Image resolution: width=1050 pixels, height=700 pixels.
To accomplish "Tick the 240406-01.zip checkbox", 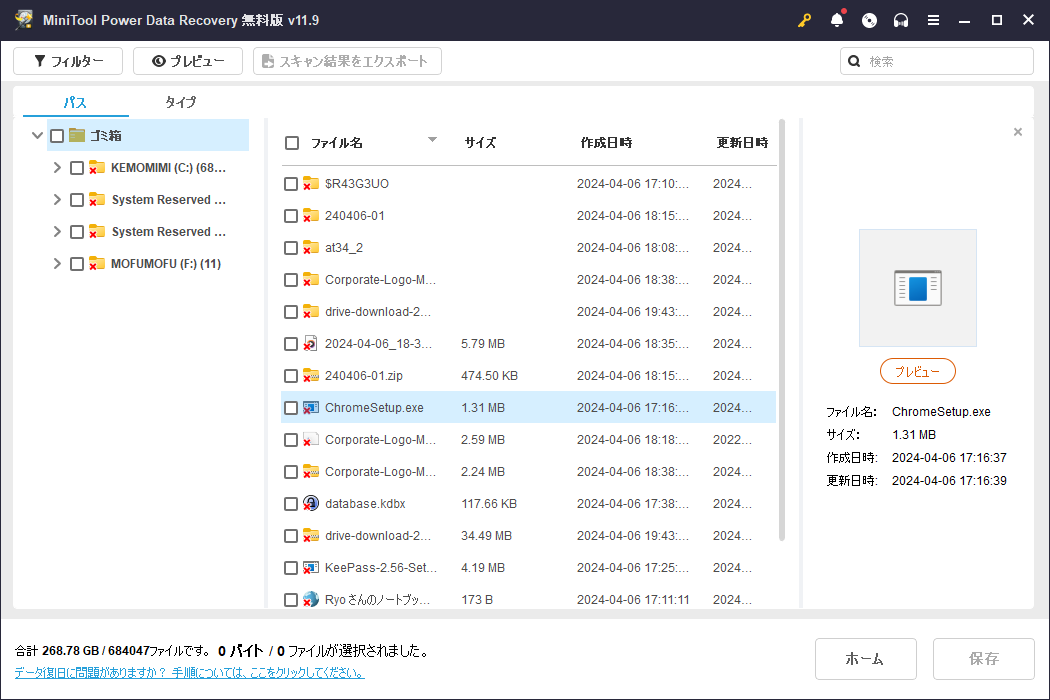I will point(291,376).
